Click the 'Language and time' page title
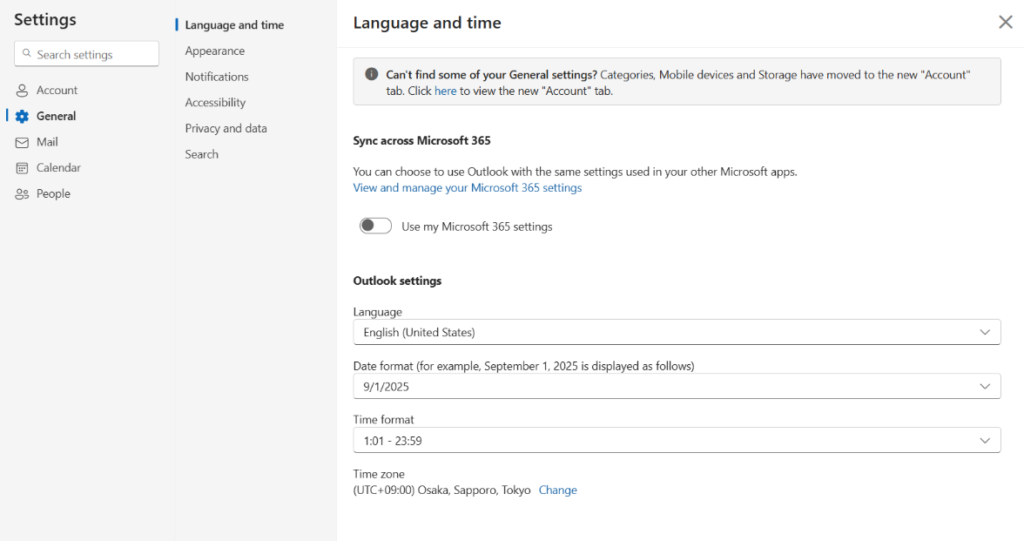 click(427, 23)
